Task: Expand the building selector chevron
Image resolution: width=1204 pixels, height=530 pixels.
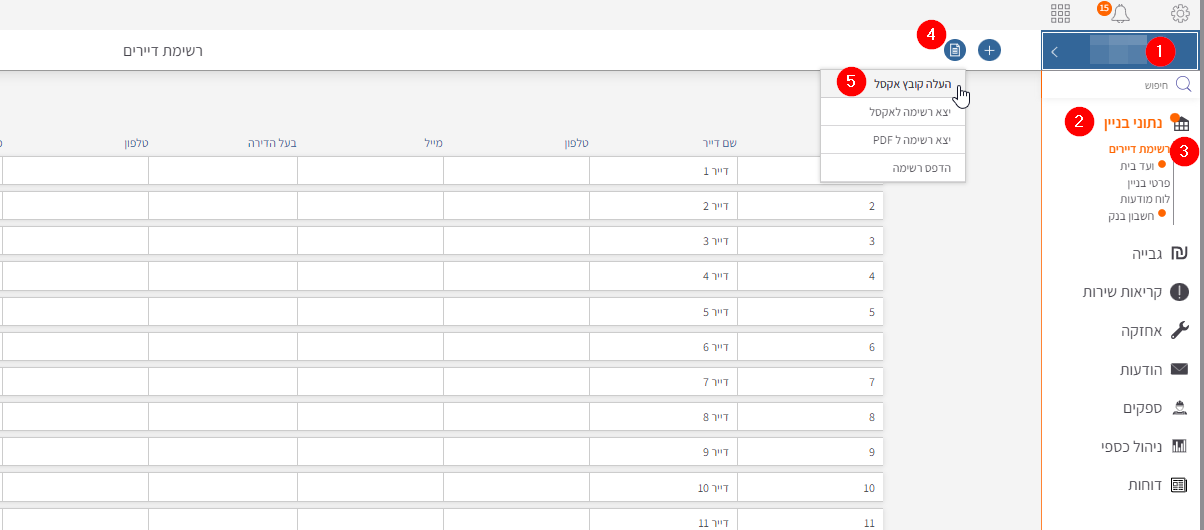Action: [1055, 52]
